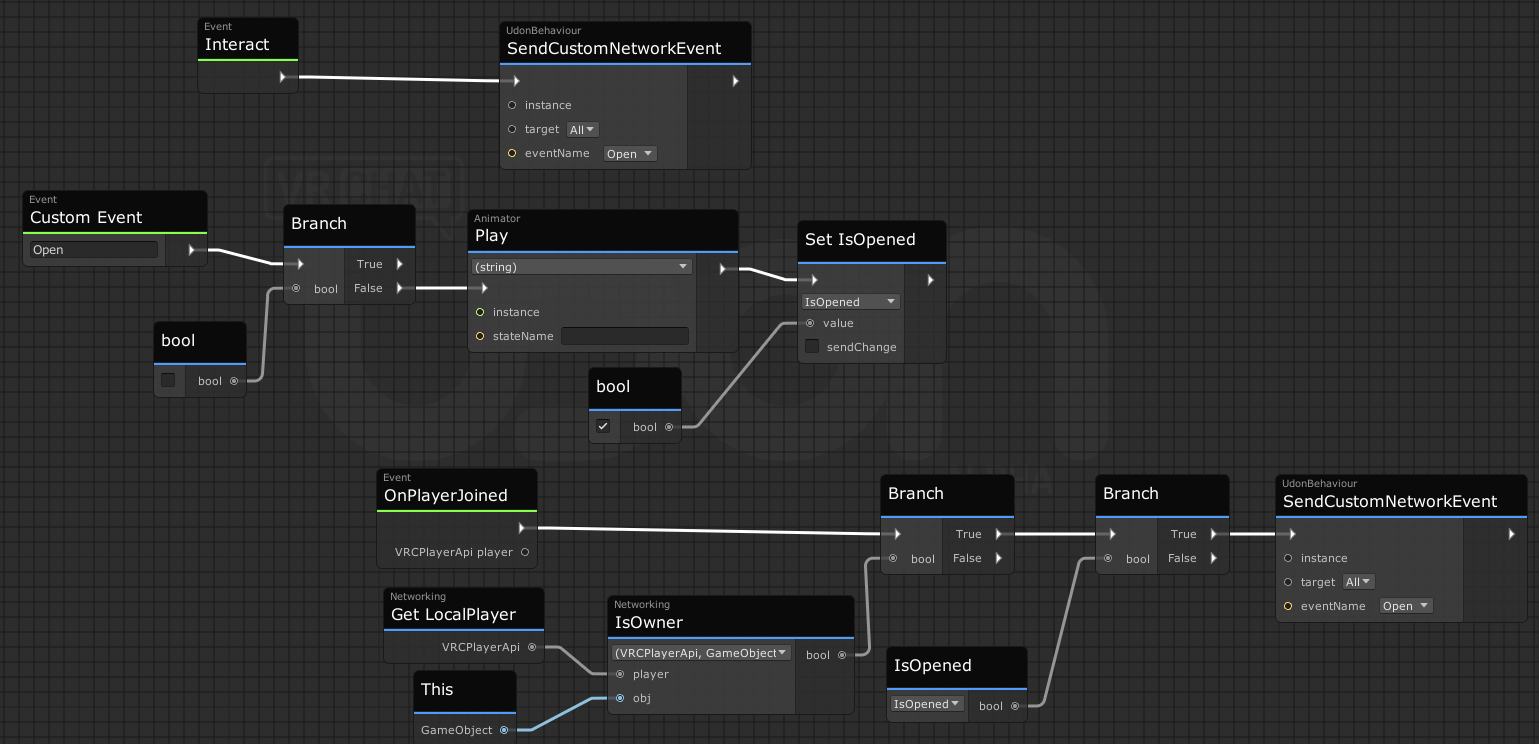Click the Set IsOpened node's flow output arrow
This screenshot has width=1539, height=744.
(x=930, y=280)
